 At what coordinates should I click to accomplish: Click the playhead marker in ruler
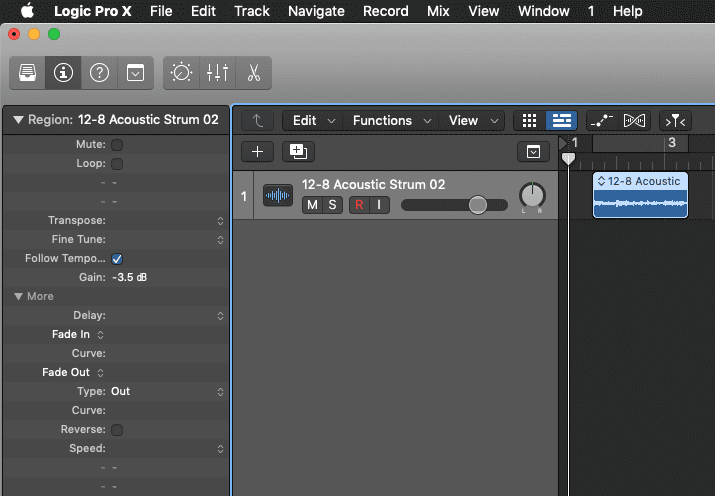click(x=568, y=159)
